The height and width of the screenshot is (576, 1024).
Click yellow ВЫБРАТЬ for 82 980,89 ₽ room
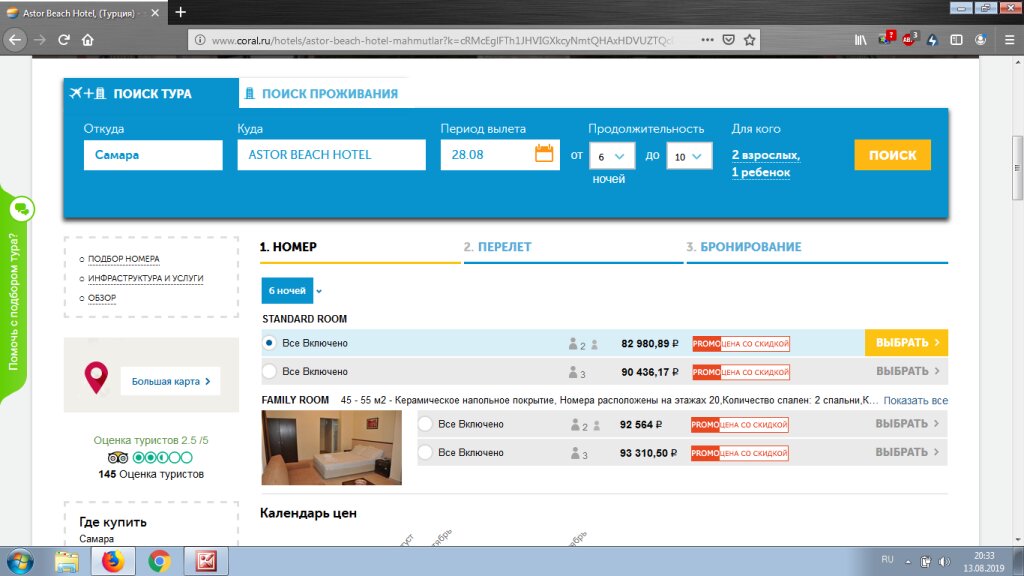[906, 343]
